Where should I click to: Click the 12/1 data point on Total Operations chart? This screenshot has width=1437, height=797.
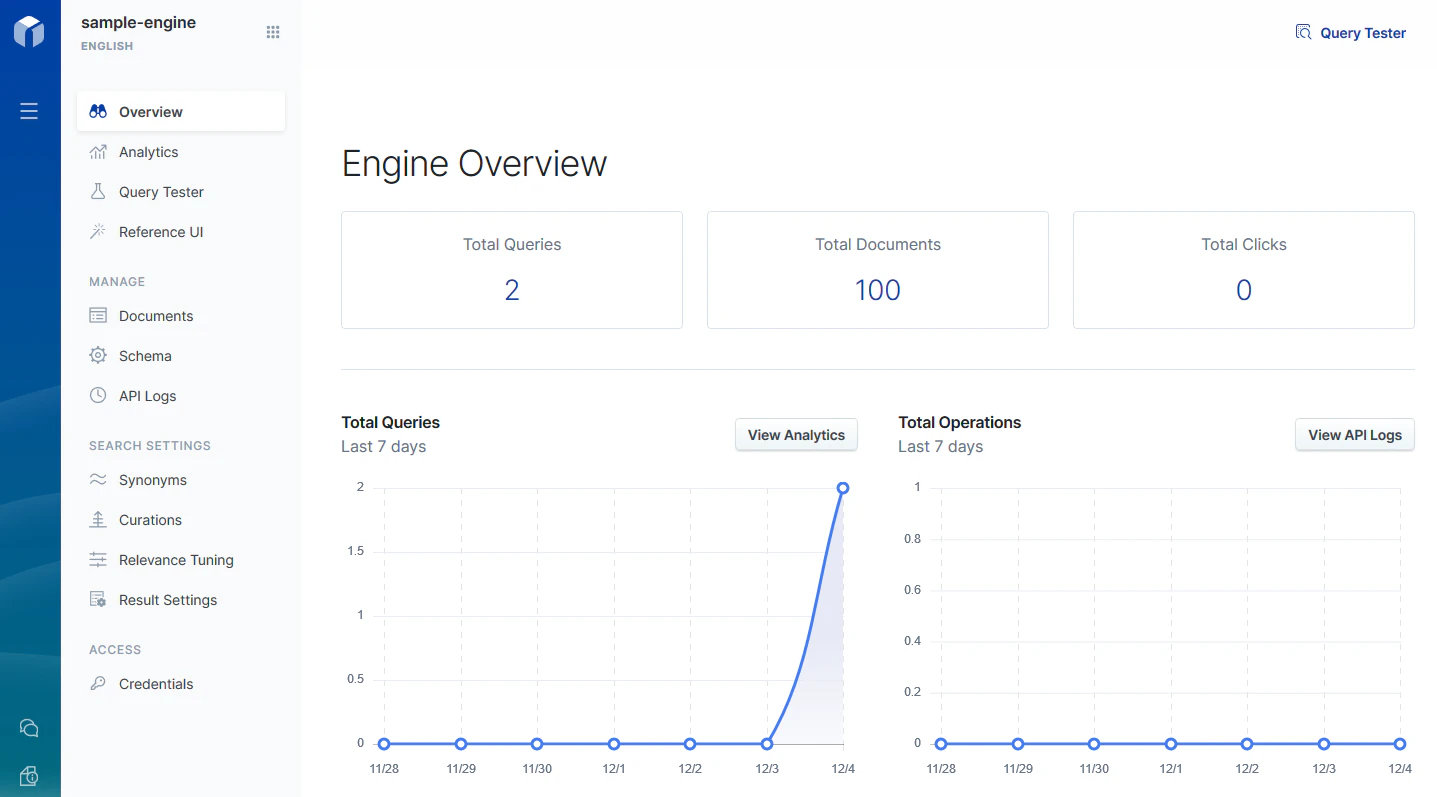pyautogui.click(x=1171, y=744)
